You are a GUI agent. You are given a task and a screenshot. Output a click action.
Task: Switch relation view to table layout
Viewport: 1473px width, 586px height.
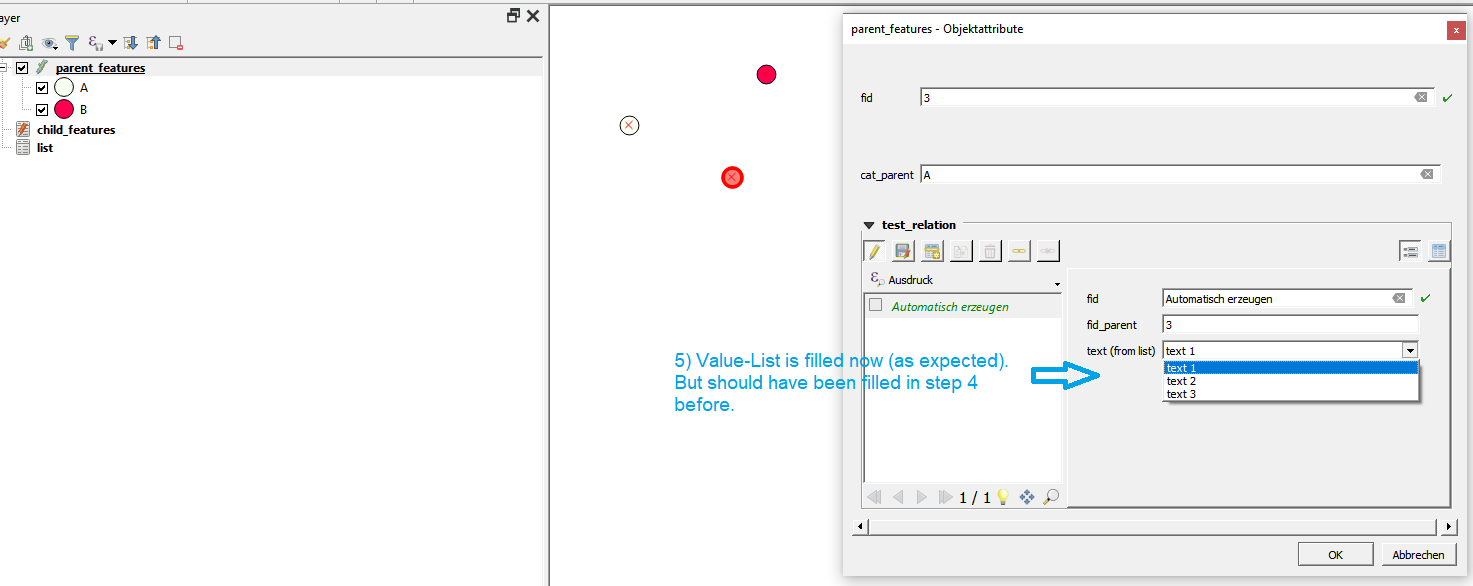(x=1437, y=250)
